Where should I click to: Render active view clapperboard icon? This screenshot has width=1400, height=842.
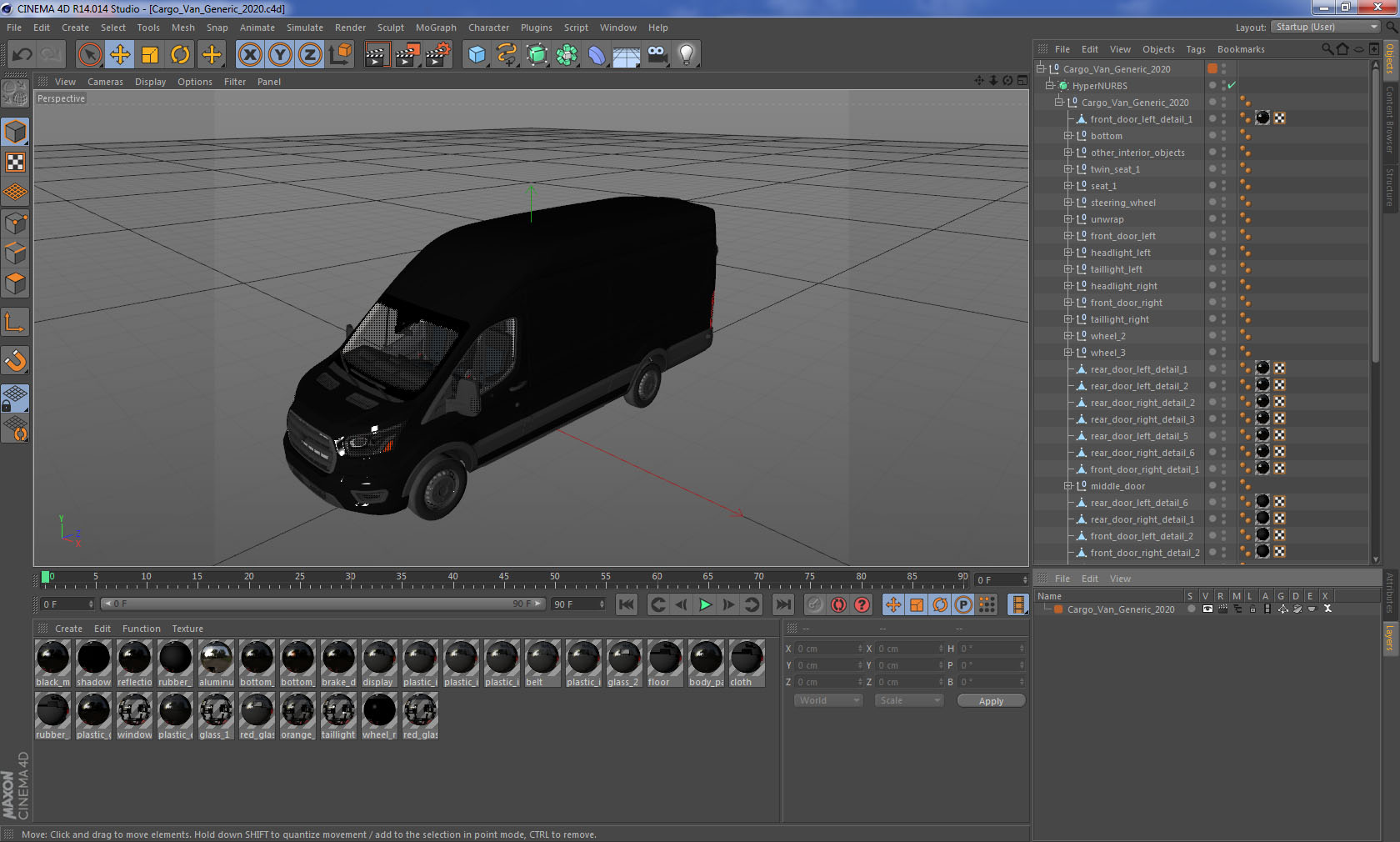click(377, 55)
